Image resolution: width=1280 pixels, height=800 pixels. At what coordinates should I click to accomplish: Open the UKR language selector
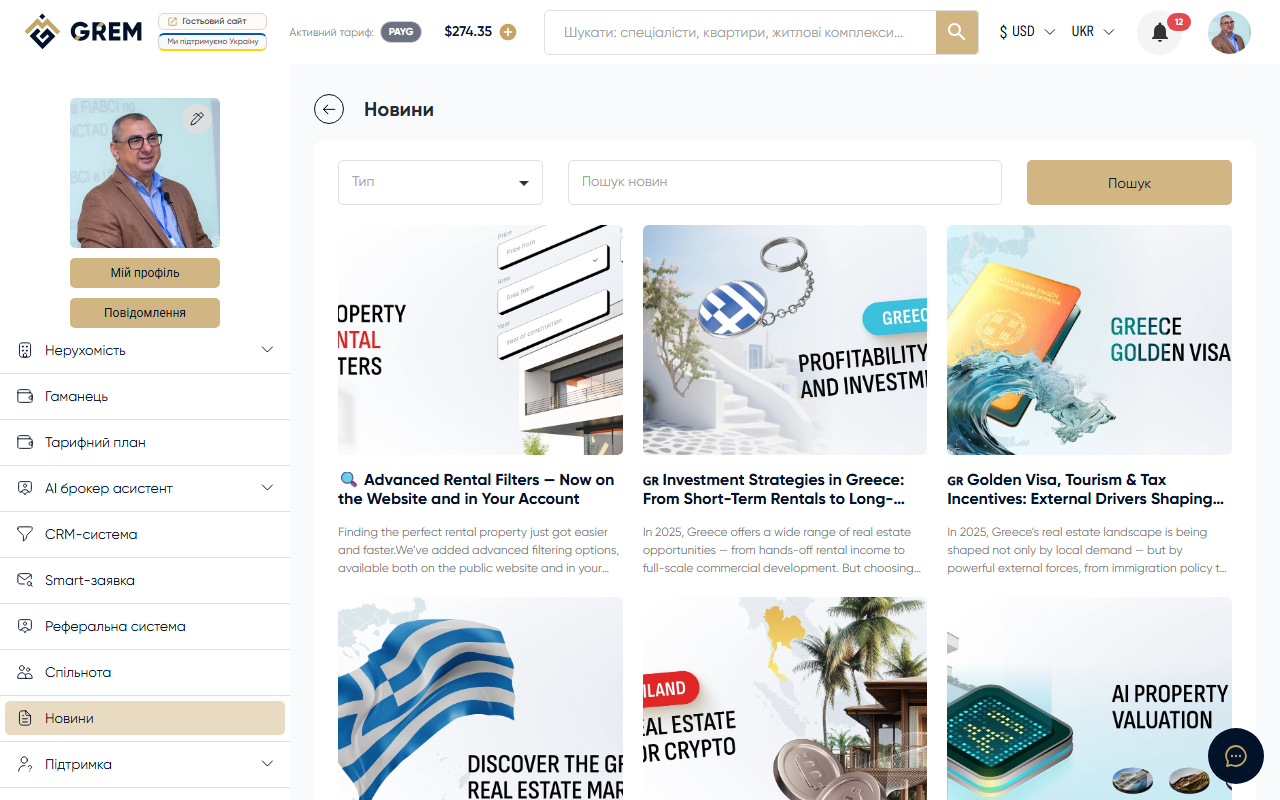tap(1093, 32)
